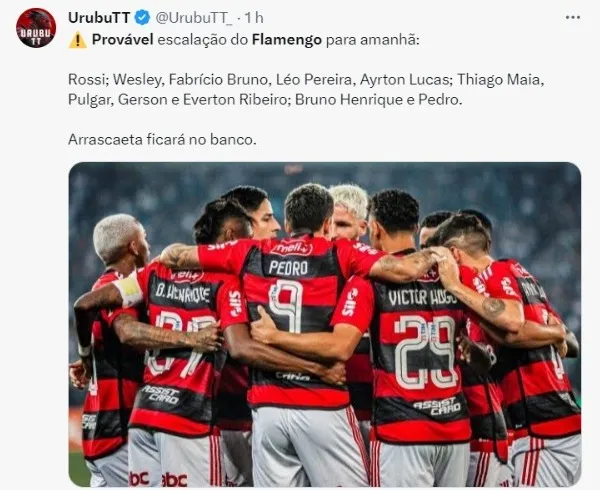The width and height of the screenshot is (601, 490).
Task: Click the VICTOR HUGO name on the jersey
Action: pyautogui.click(x=422, y=297)
